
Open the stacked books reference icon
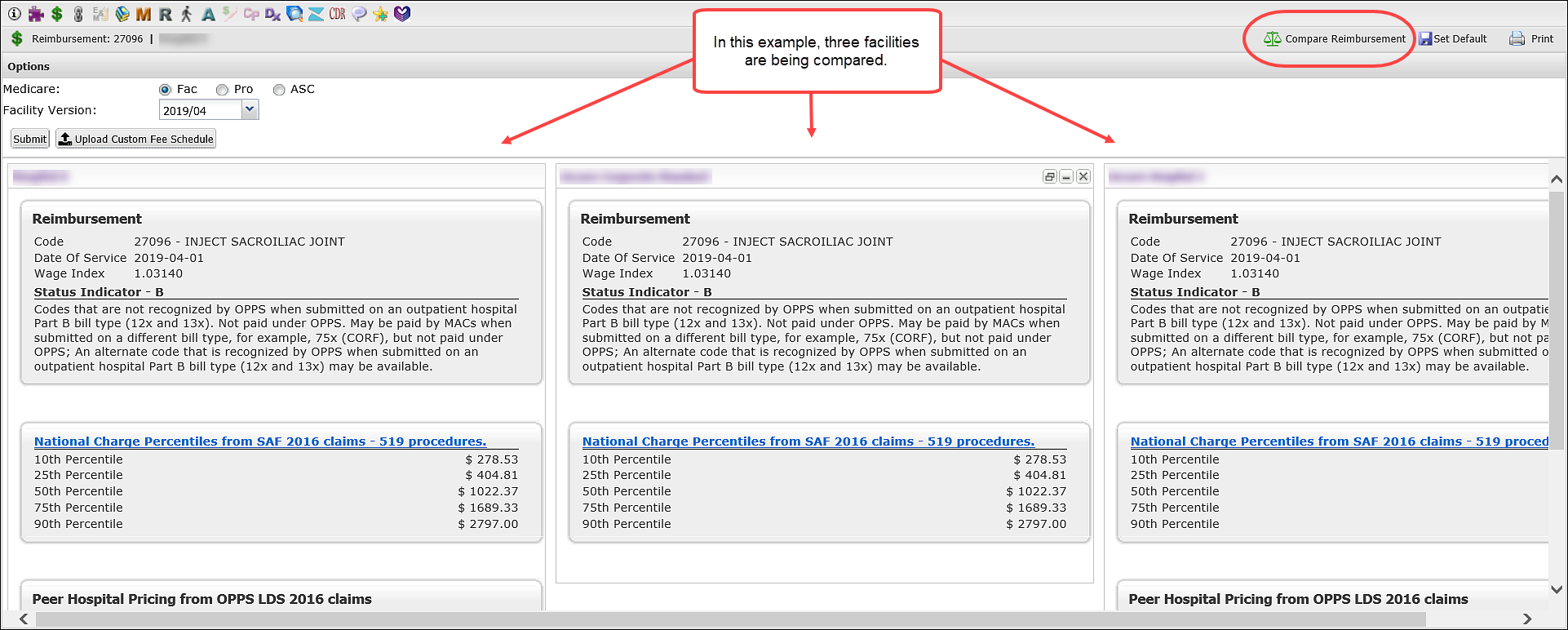(122, 14)
